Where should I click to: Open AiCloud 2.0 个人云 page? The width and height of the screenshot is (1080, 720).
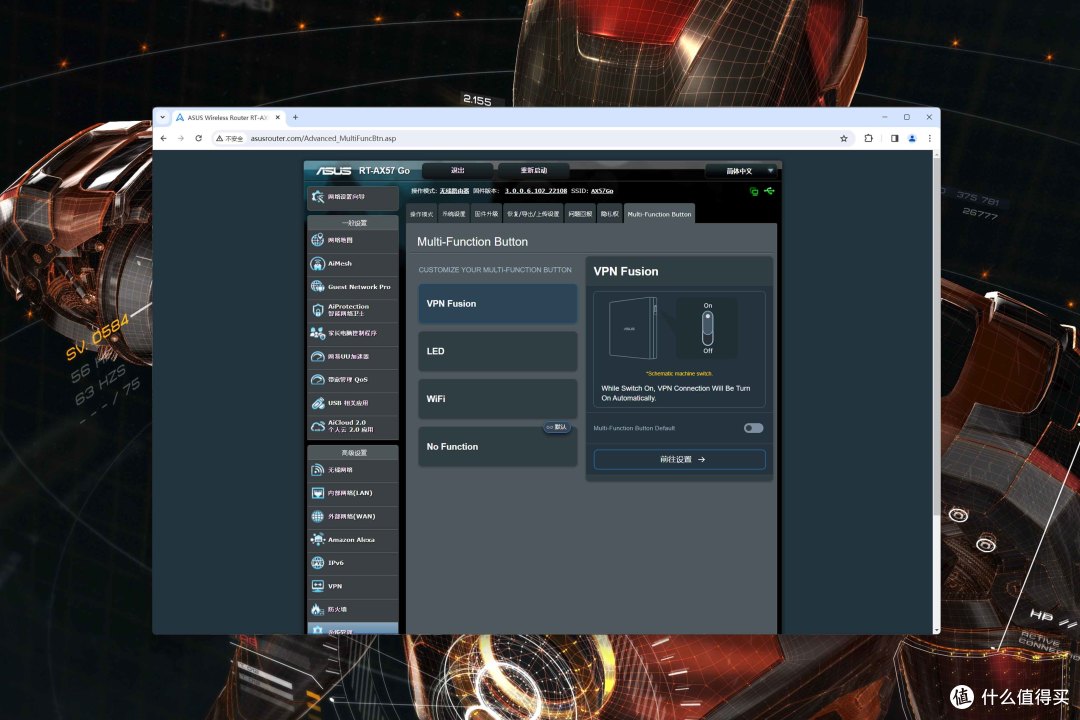[x=353, y=426]
